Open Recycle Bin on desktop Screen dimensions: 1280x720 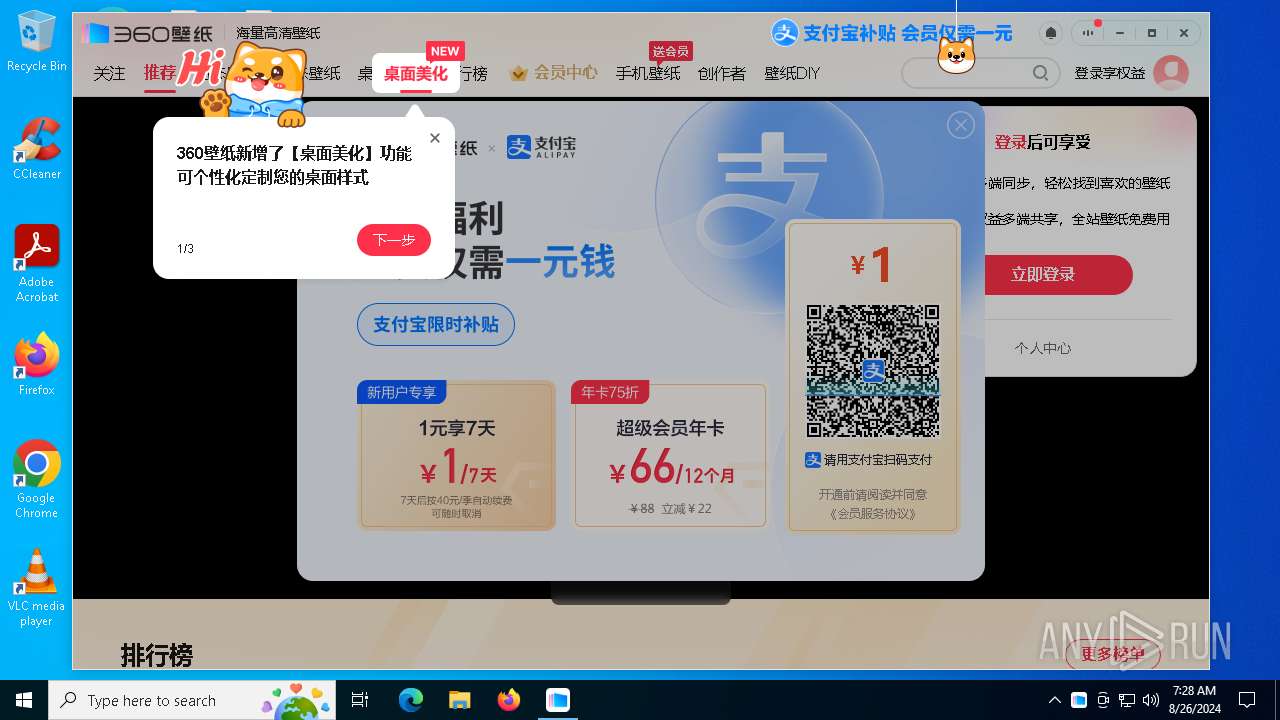pos(37,41)
